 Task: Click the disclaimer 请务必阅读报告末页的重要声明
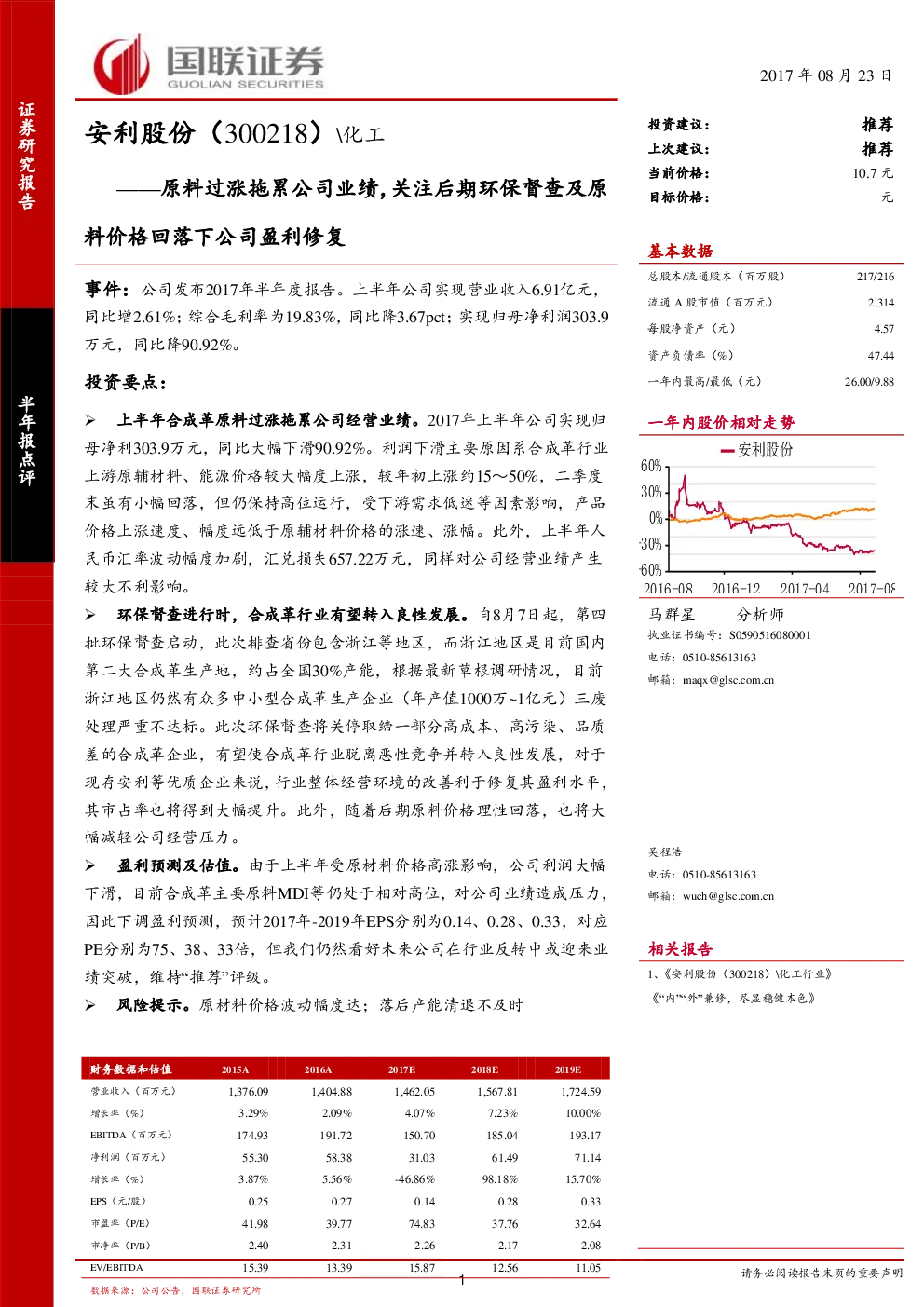[x=822, y=1273]
